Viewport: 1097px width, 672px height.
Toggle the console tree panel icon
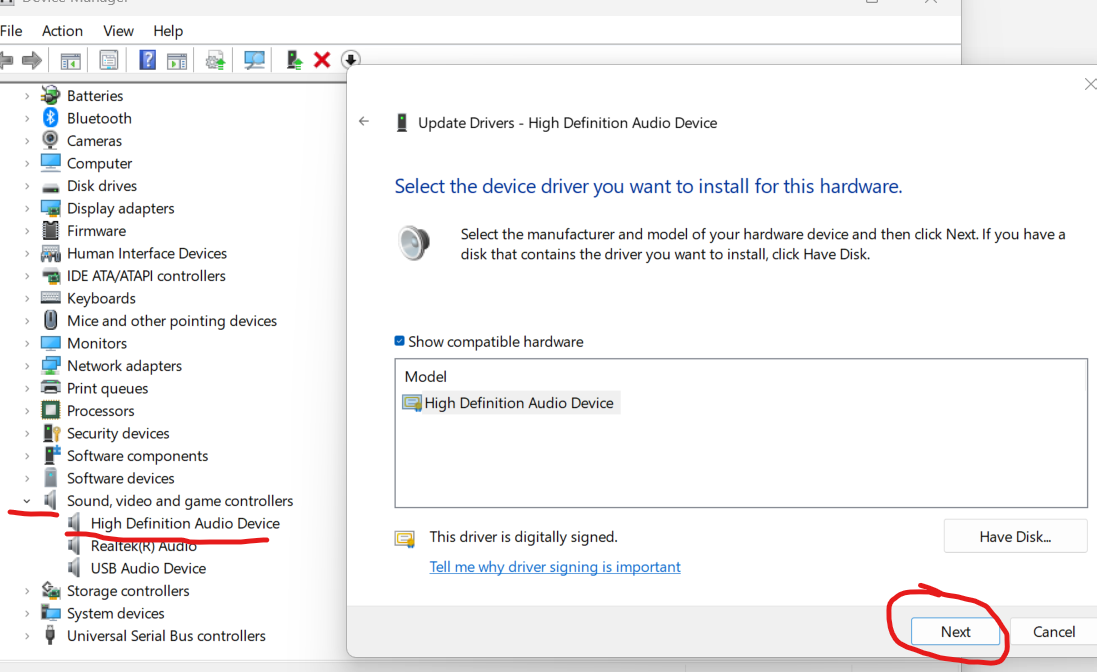pos(69,60)
